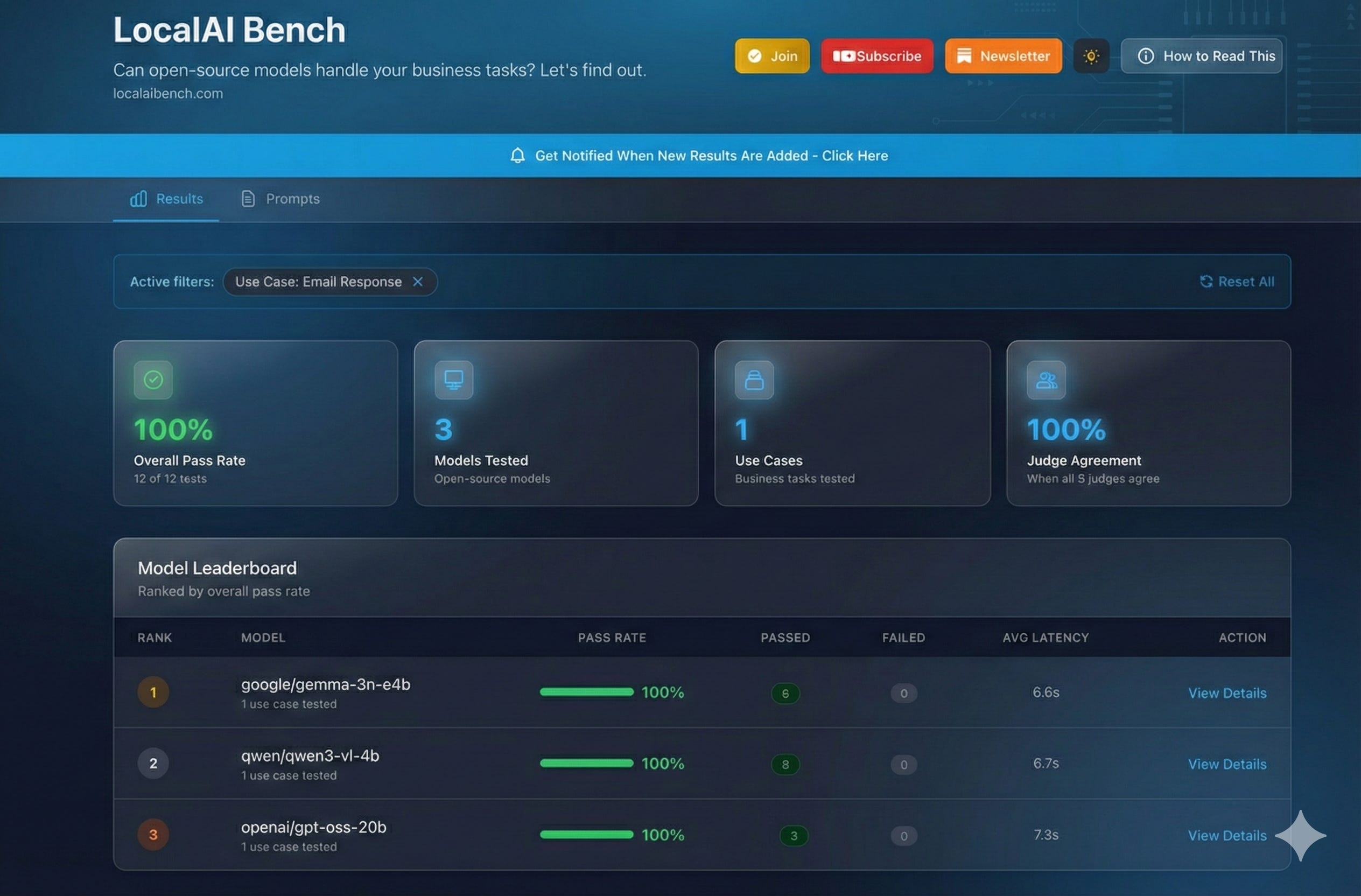Select model name openai/gpt-oss-20b
Viewport: 1361px width, 896px height.
313,828
